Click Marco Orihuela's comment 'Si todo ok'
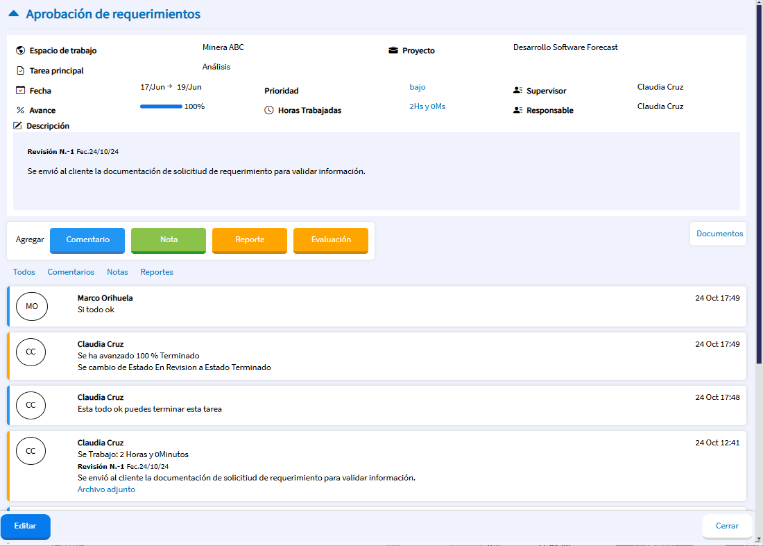763x546 pixels. point(96,309)
